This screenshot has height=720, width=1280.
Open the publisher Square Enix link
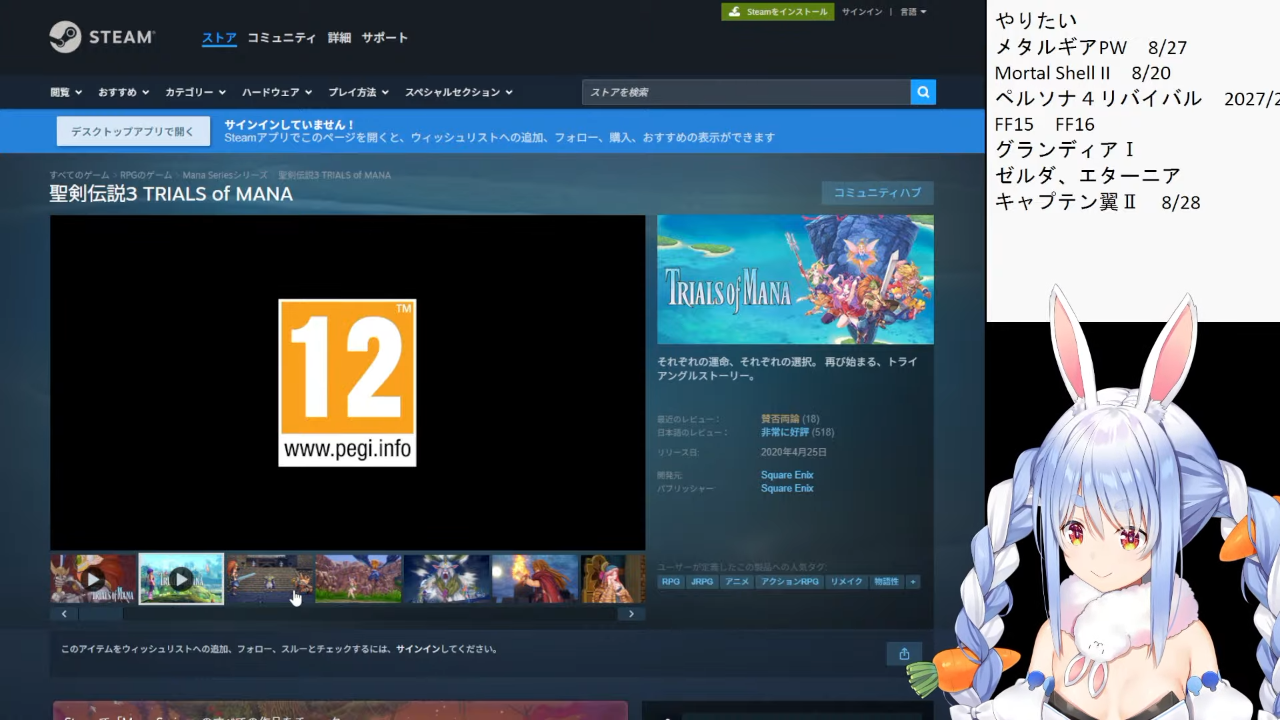coord(787,488)
